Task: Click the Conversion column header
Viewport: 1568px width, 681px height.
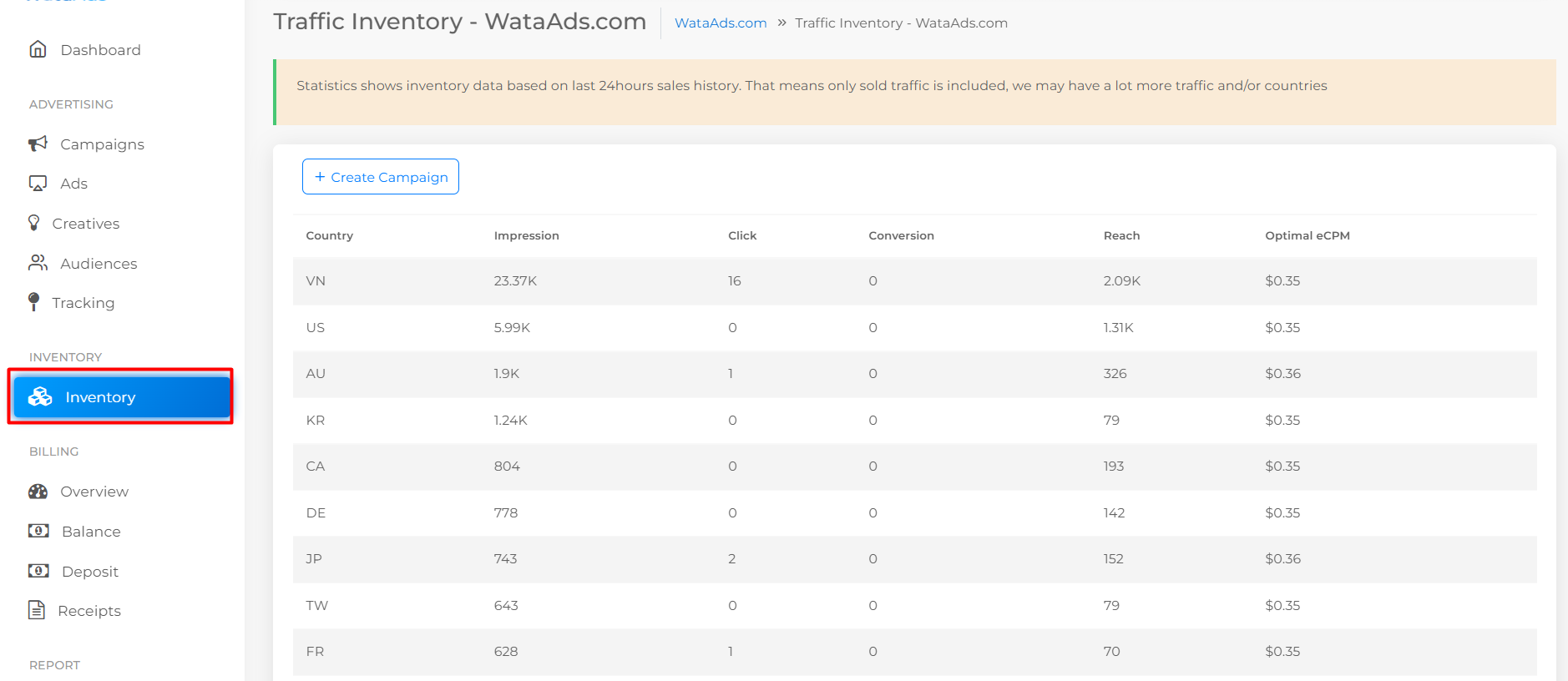Action: click(902, 235)
